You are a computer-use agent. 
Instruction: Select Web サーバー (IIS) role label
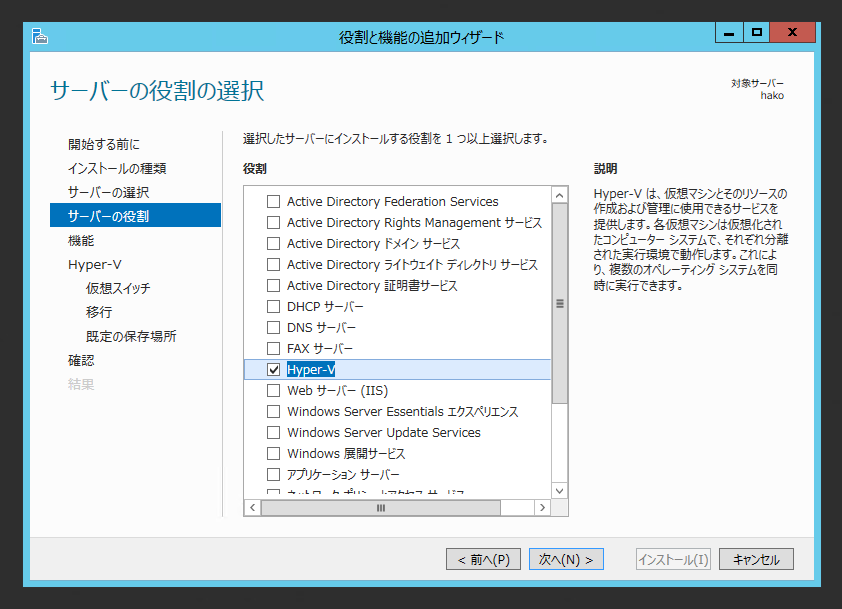(337, 390)
